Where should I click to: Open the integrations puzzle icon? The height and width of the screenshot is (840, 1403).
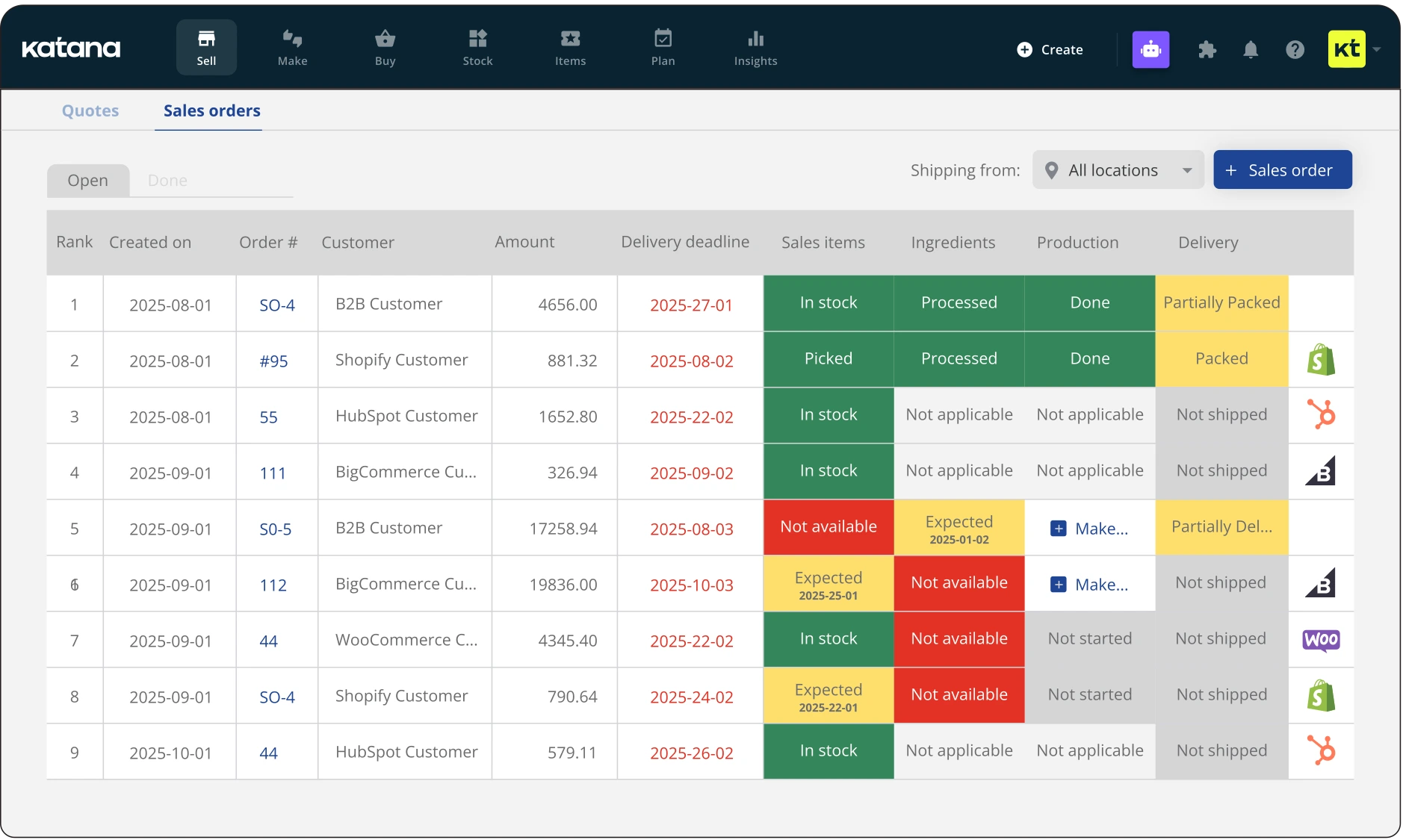pyautogui.click(x=1207, y=49)
